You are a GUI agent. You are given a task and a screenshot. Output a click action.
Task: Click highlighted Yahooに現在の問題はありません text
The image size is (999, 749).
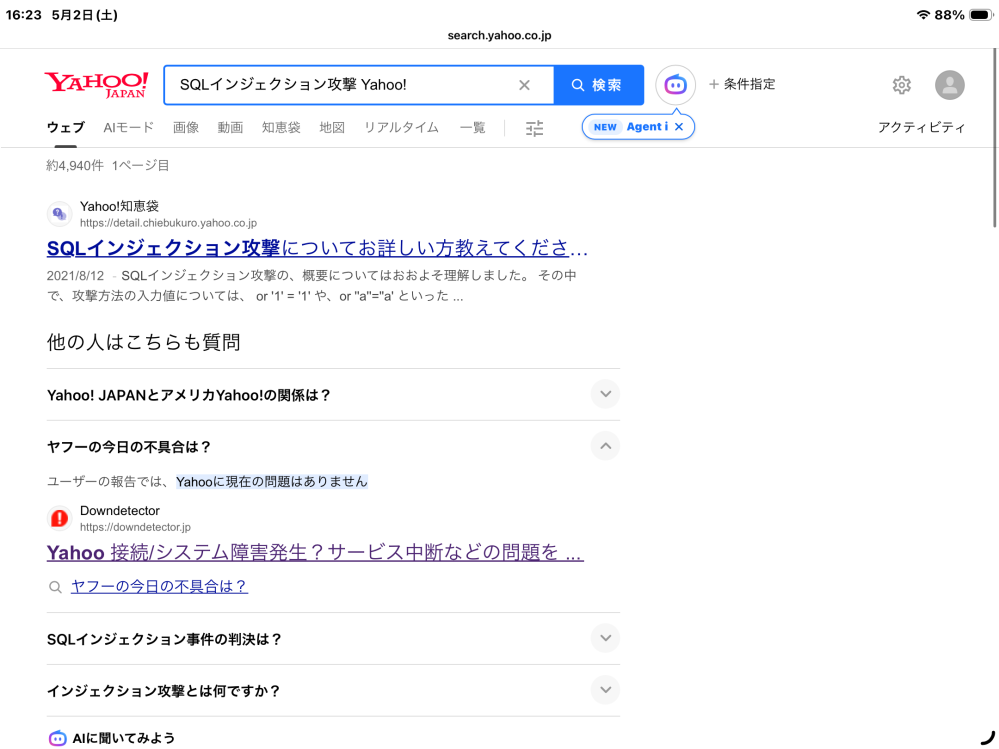(272, 482)
